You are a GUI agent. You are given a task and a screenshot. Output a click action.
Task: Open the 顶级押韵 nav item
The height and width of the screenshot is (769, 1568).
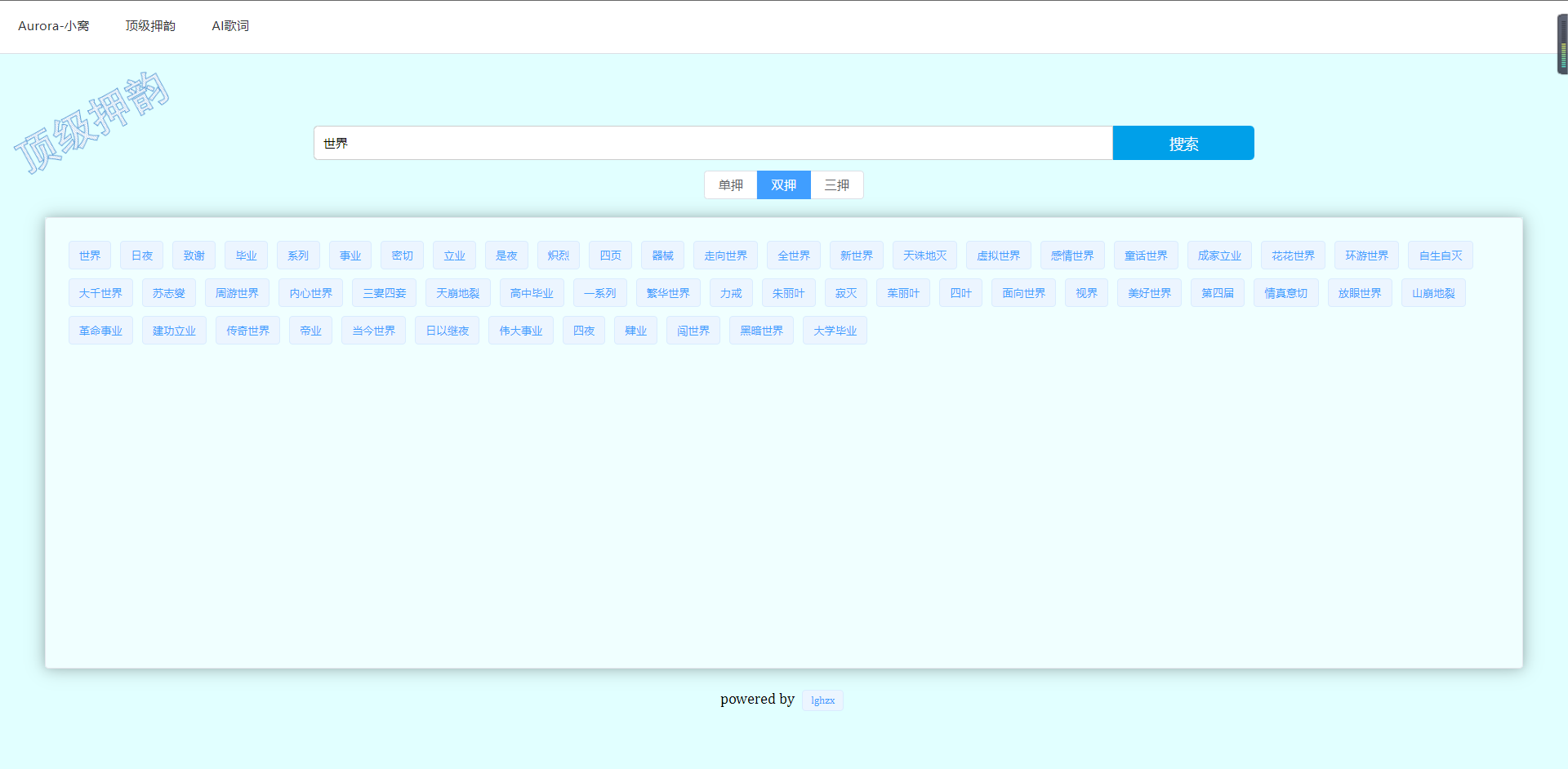150,26
